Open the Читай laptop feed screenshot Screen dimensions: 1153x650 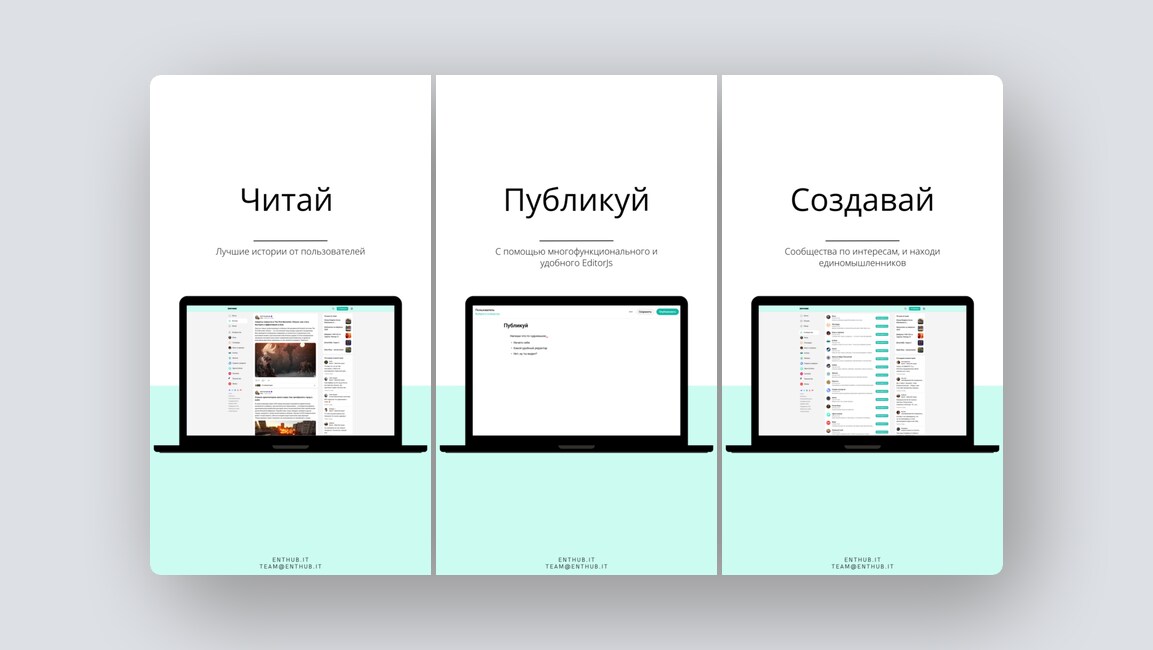pos(290,371)
